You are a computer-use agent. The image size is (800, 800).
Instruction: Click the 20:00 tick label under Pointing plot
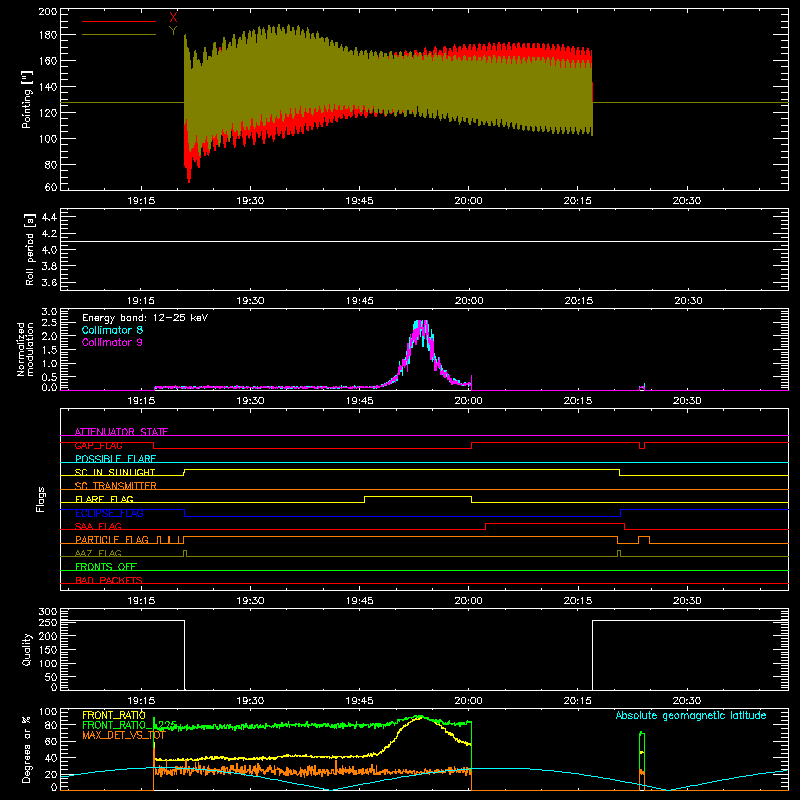[x=468, y=201]
